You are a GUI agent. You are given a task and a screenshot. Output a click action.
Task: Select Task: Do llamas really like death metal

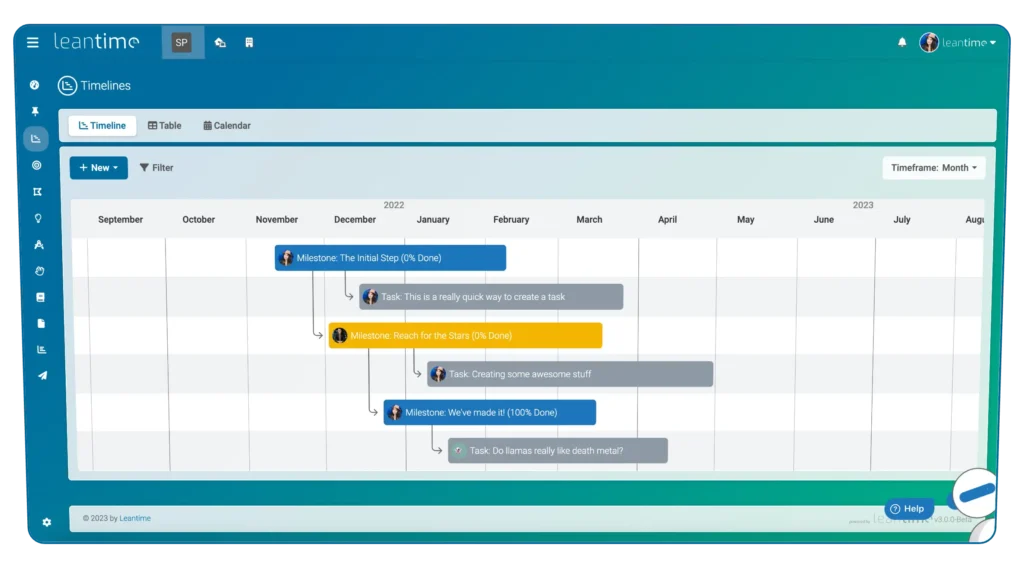[558, 451]
